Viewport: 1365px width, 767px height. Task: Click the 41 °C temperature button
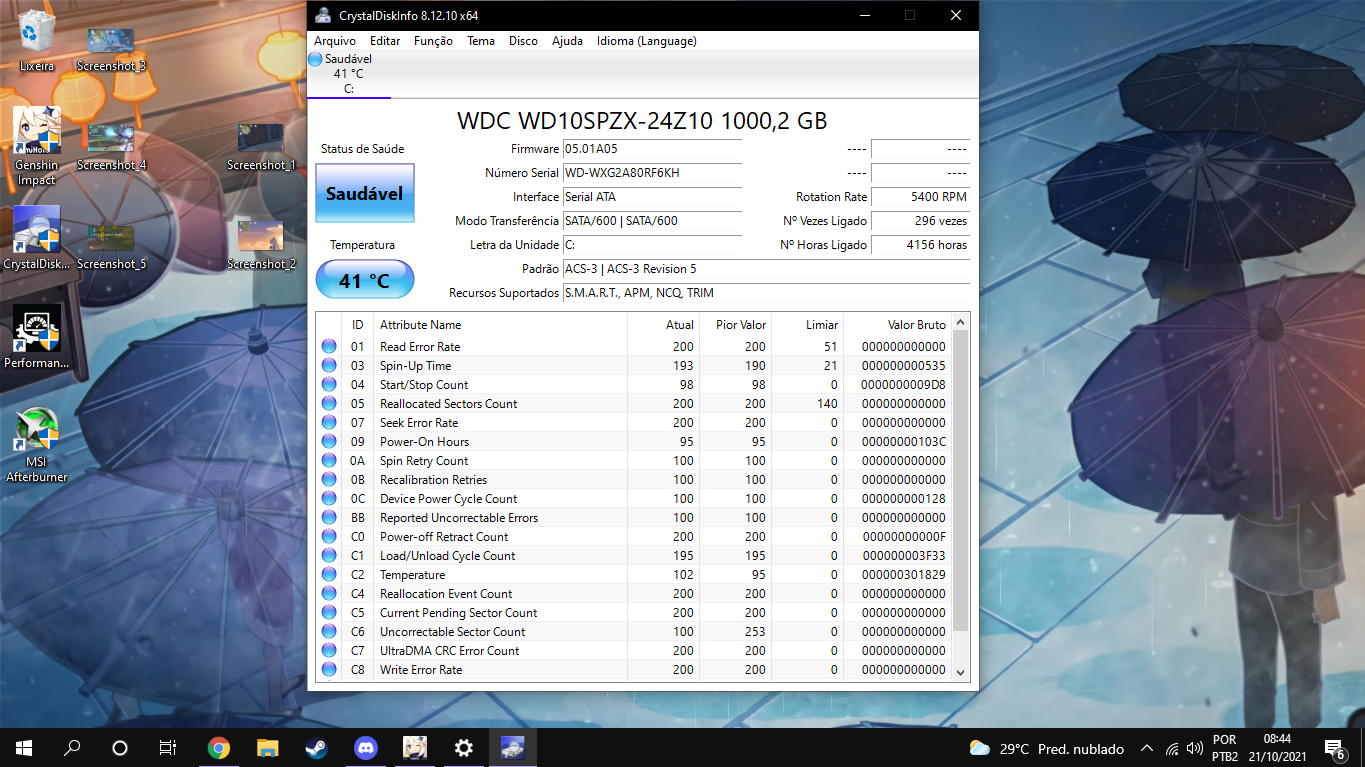365,280
